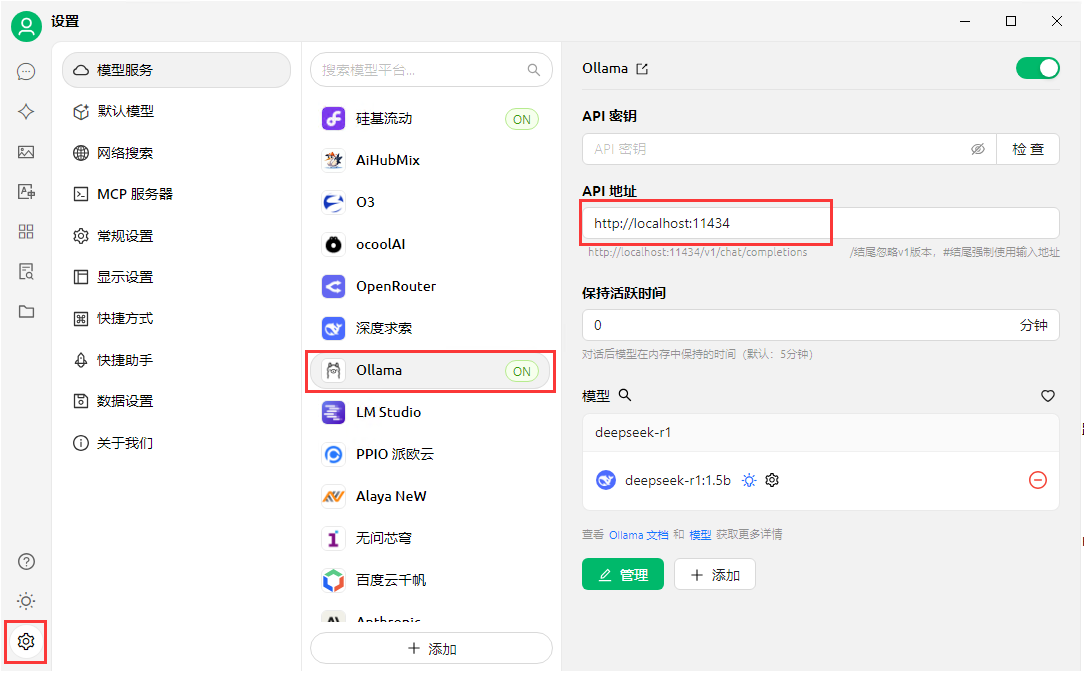The width and height of the screenshot is (1084, 675).
Task: Open 模型 link in help text
Action: coord(700,535)
